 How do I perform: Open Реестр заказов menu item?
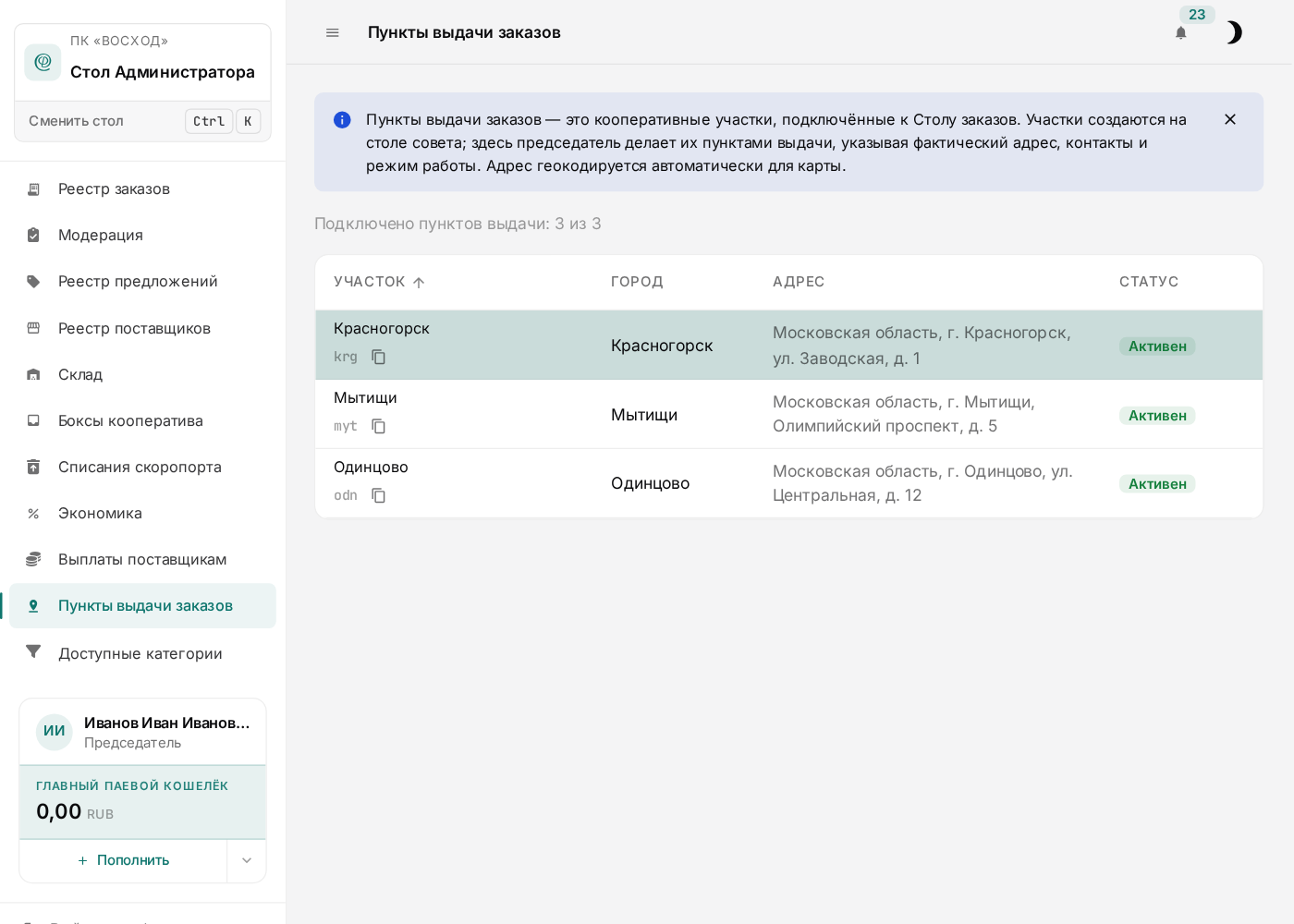[142, 189]
